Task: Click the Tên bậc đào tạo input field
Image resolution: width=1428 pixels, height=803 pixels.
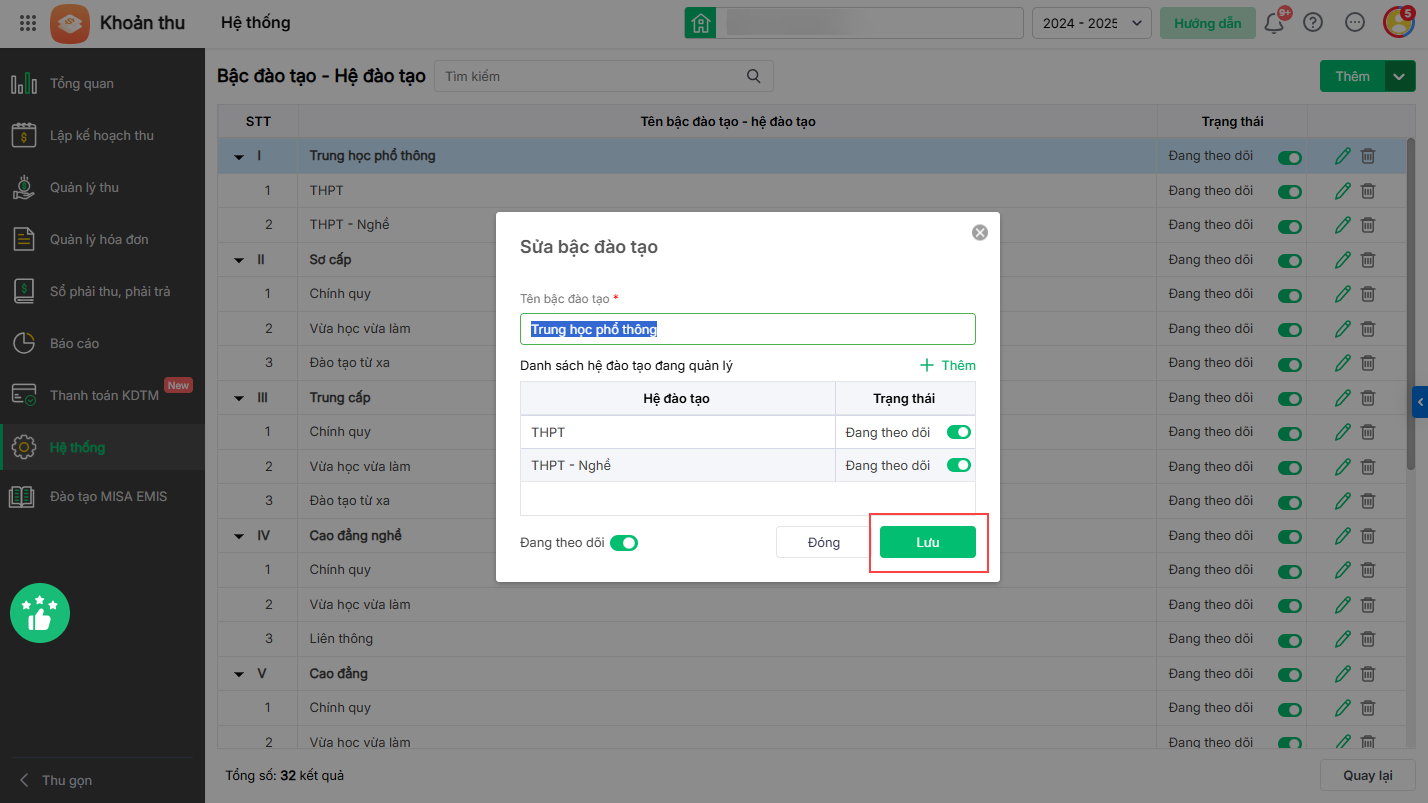Action: 748,329
